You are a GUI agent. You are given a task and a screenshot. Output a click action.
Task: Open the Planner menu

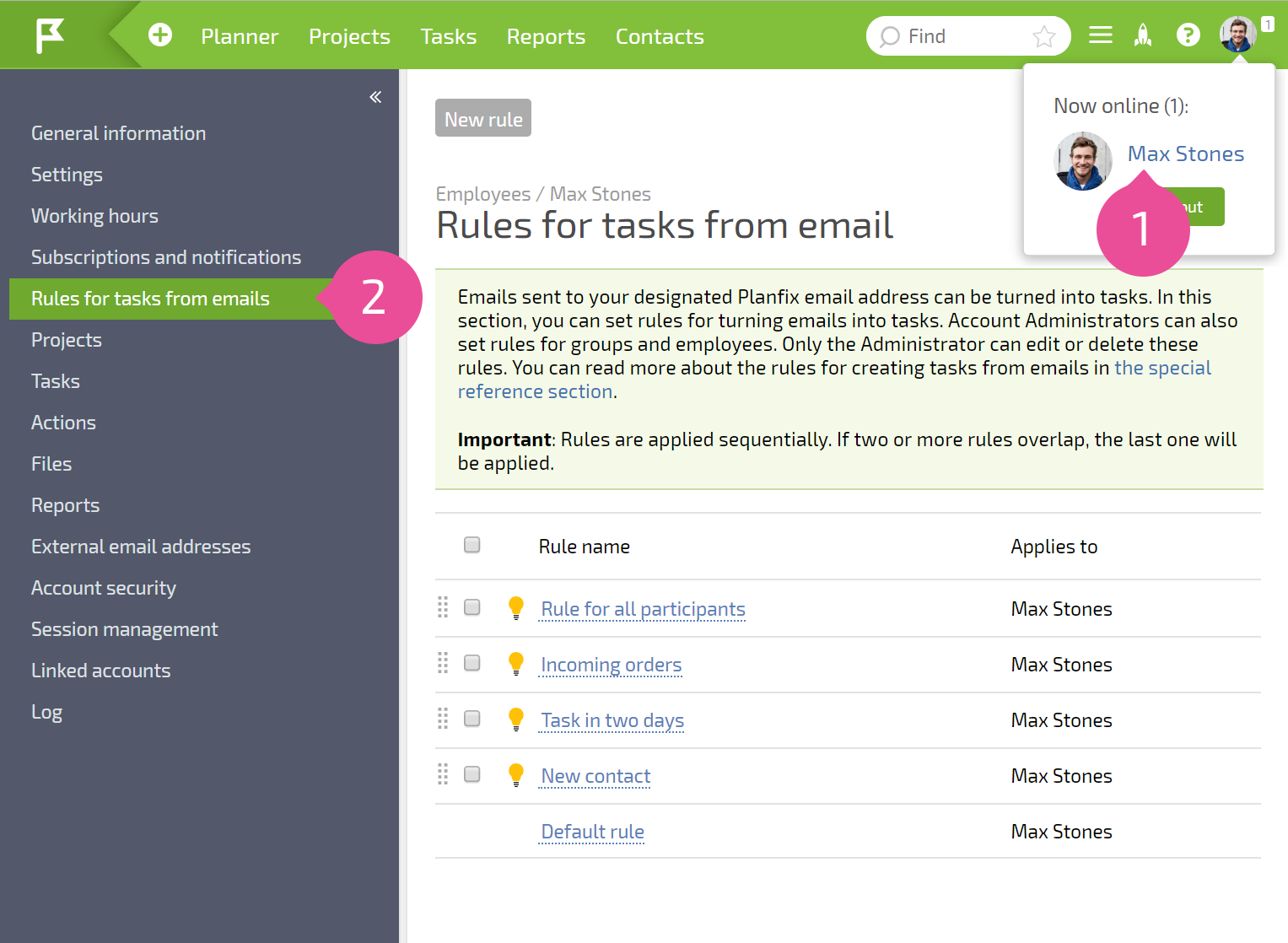coord(240,36)
